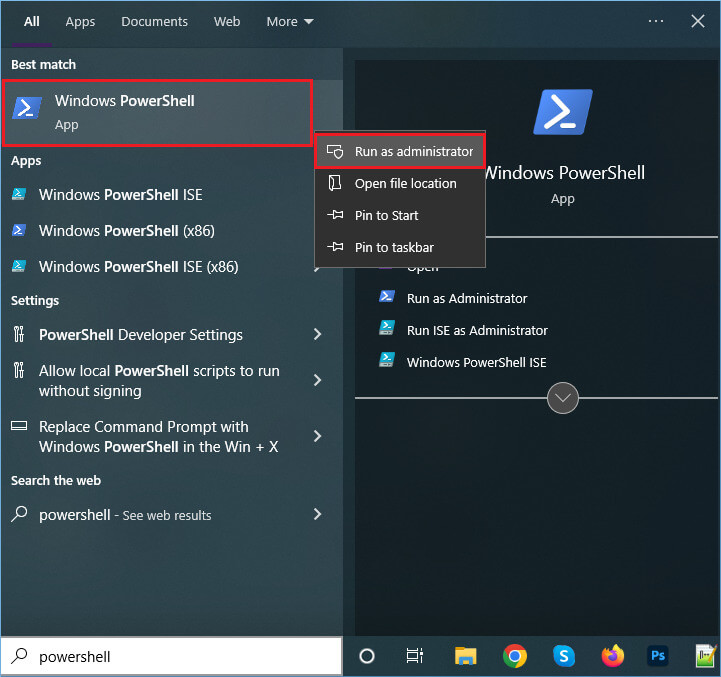Image resolution: width=721 pixels, height=677 pixels.
Task: Open Windows PowerShell ISE from preview pane
Action: click(x=476, y=362)
